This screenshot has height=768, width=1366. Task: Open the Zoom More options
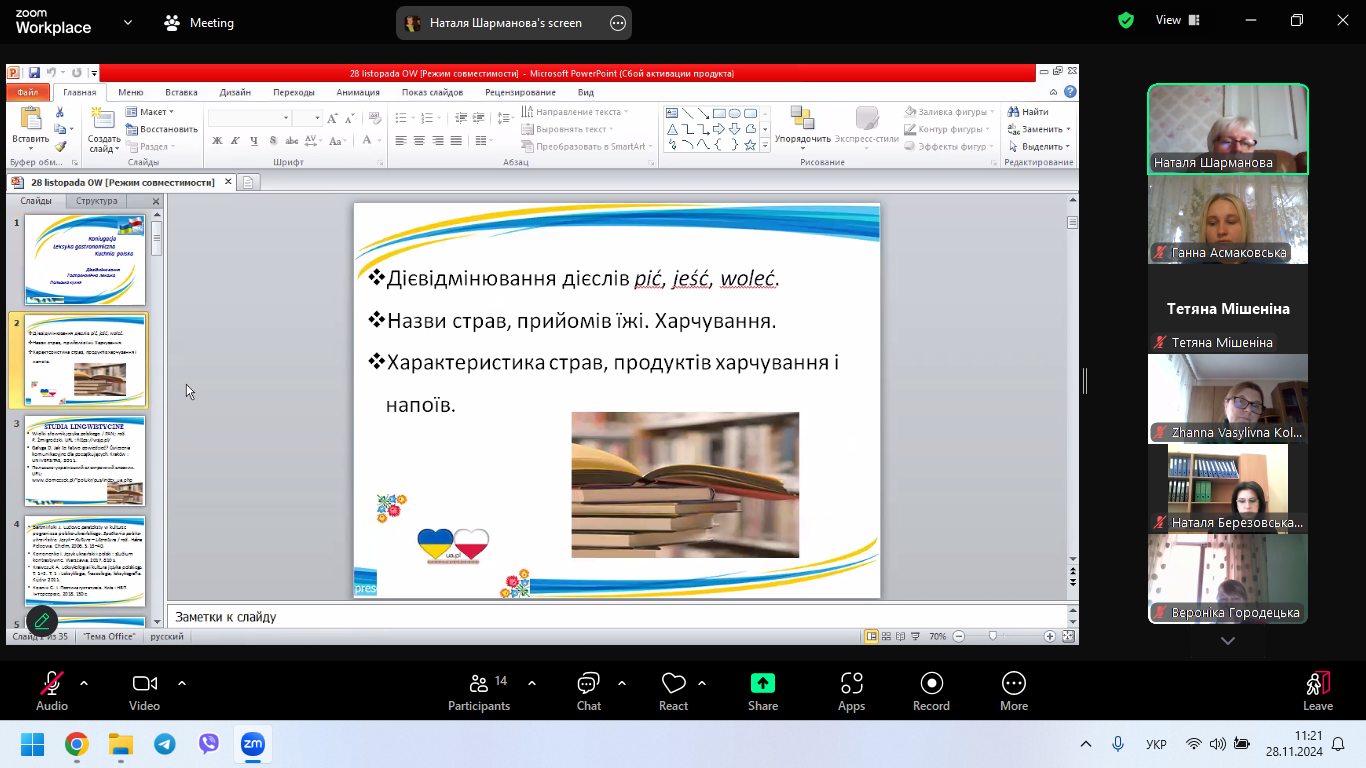coord(1014,684)
